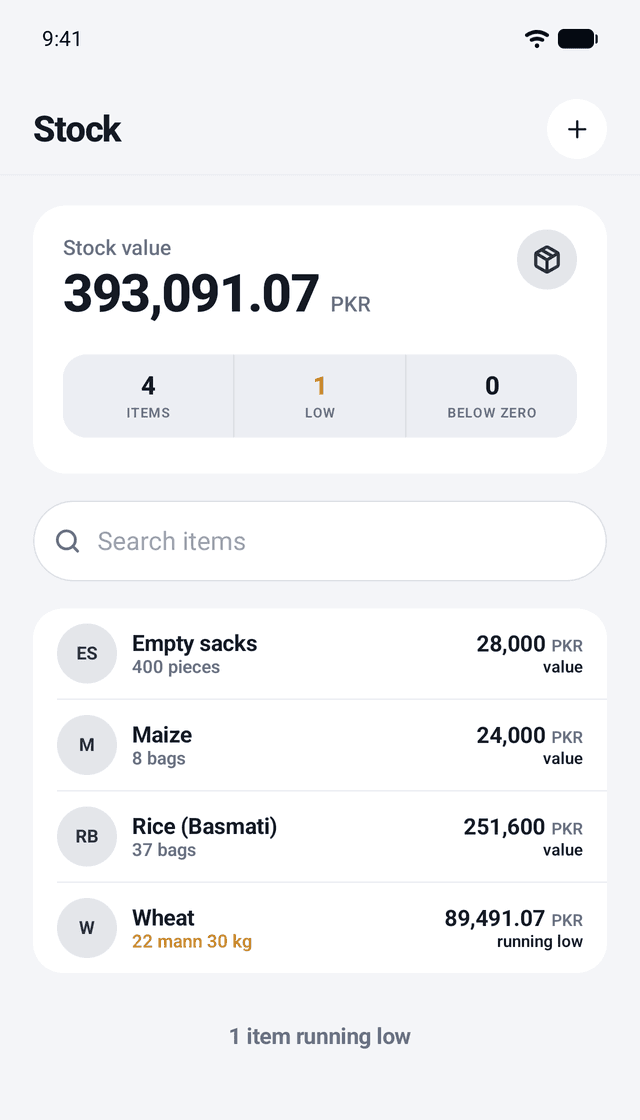The image size is (640, 1120).
Task: Tap the battery status icon
Action: pyautogui.click(x=578, y=39)
